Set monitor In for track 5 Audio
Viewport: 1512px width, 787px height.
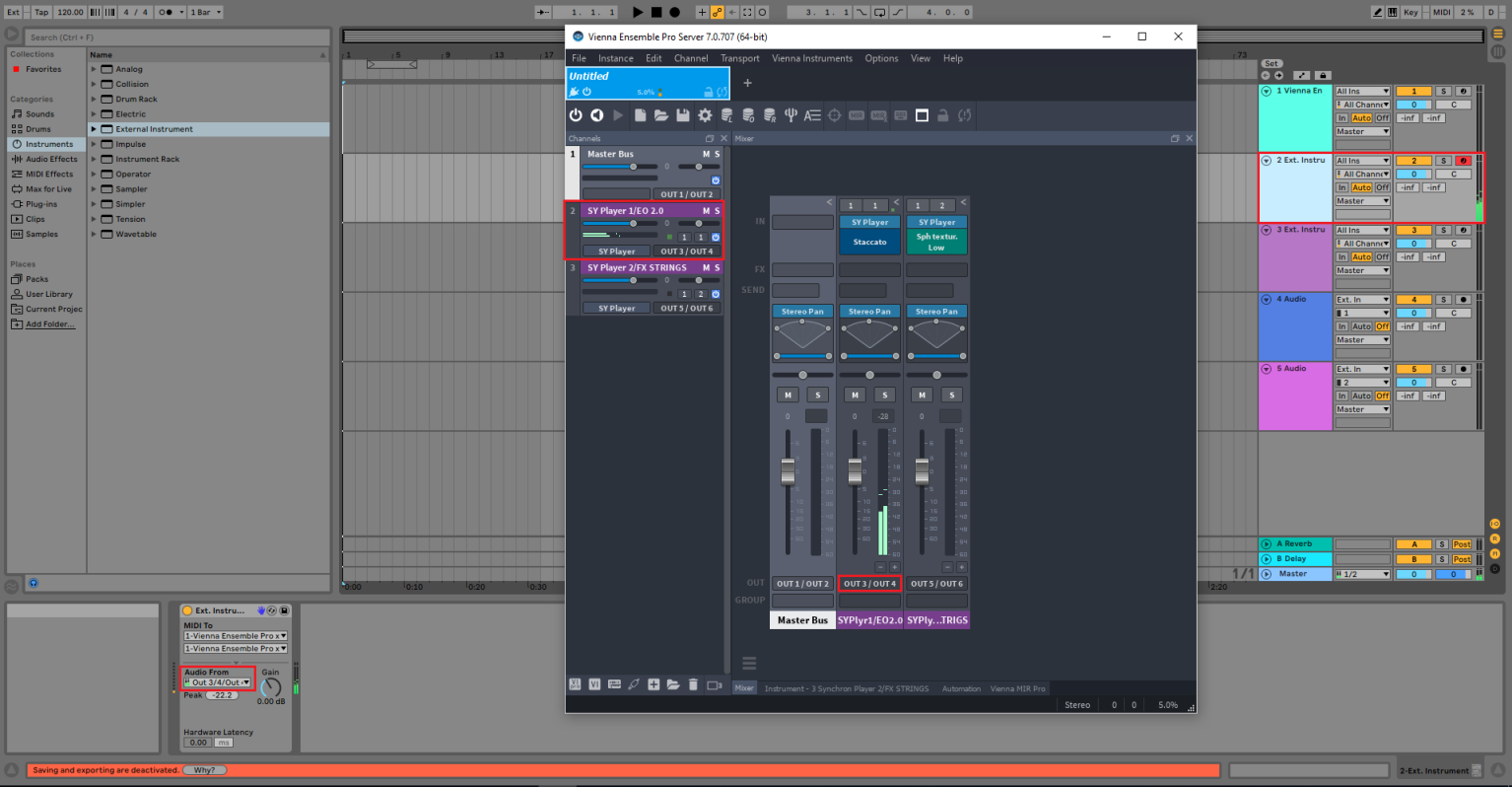click(1341, 396)
